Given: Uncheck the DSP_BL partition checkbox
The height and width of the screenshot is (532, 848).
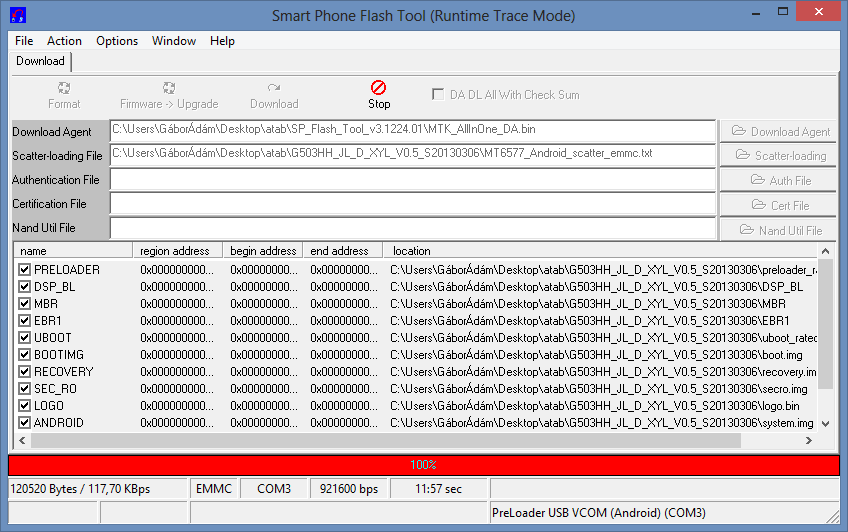Looking at the screenshot, I should (24, 287).
